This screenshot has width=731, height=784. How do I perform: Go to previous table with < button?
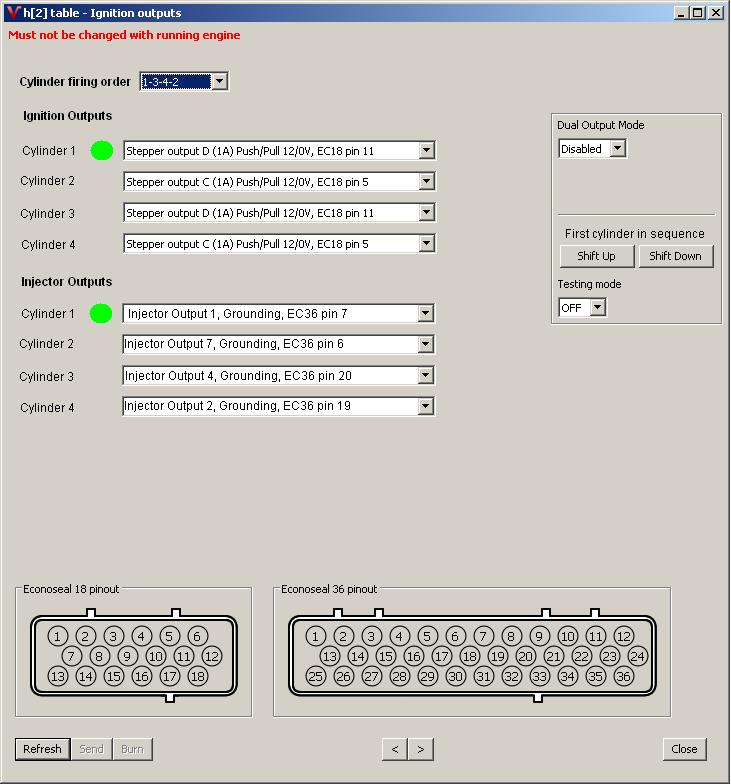point(395,749)
